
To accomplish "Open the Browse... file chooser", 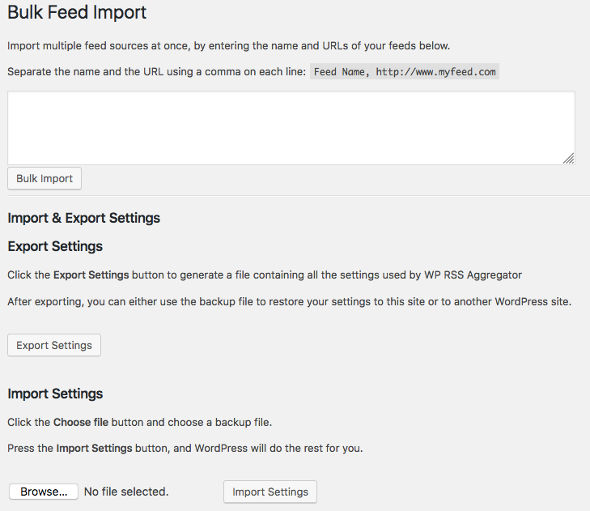I will (44, 491).
